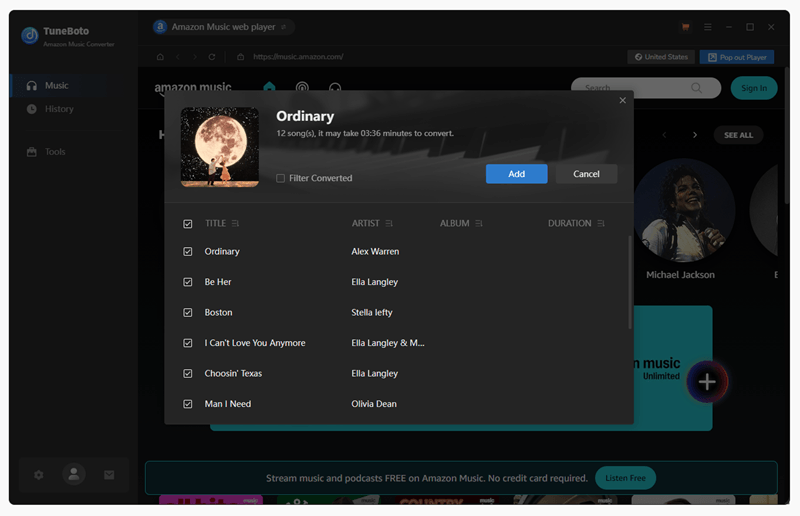Image resolution: width=800 pixels, height=516 pixels.
Task: Click the Amazon Music web player tab
Action: point(223,27)
